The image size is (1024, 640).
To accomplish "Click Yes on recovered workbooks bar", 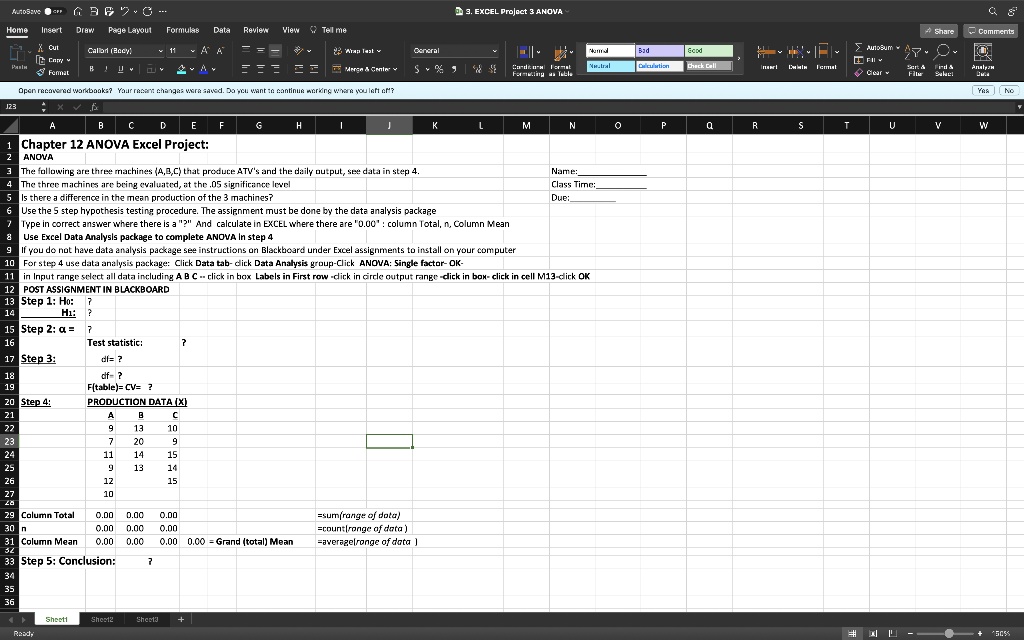I will (x=983, y=91).
